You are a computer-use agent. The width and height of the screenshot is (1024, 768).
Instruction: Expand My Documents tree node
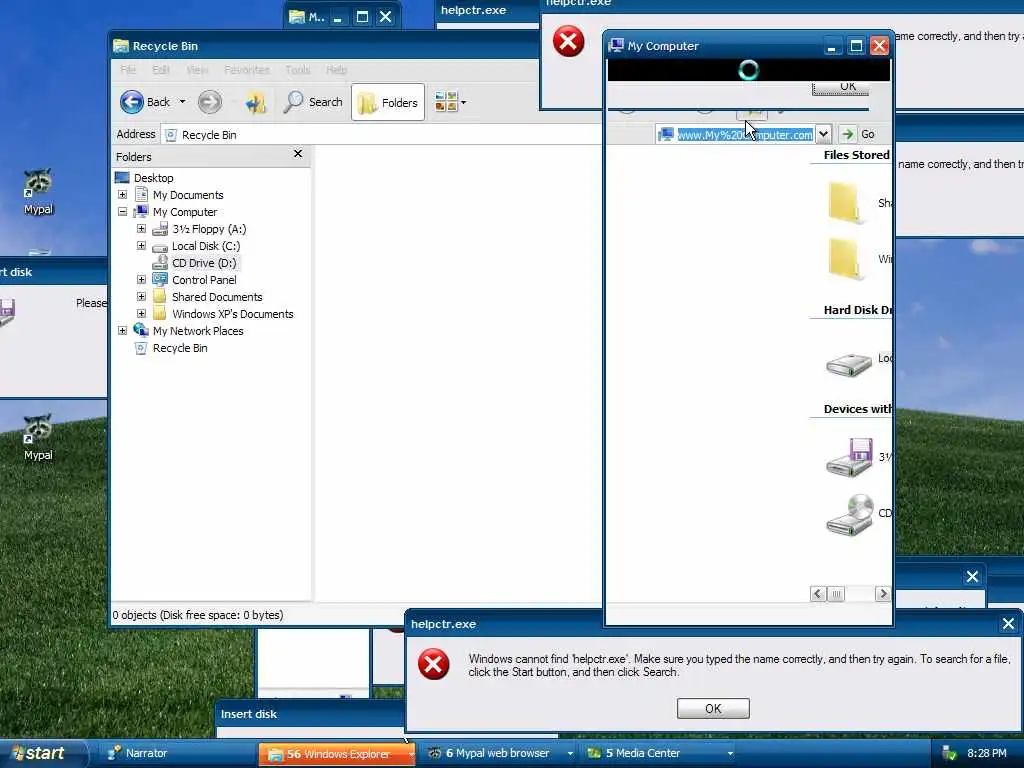tap(122, 195)
